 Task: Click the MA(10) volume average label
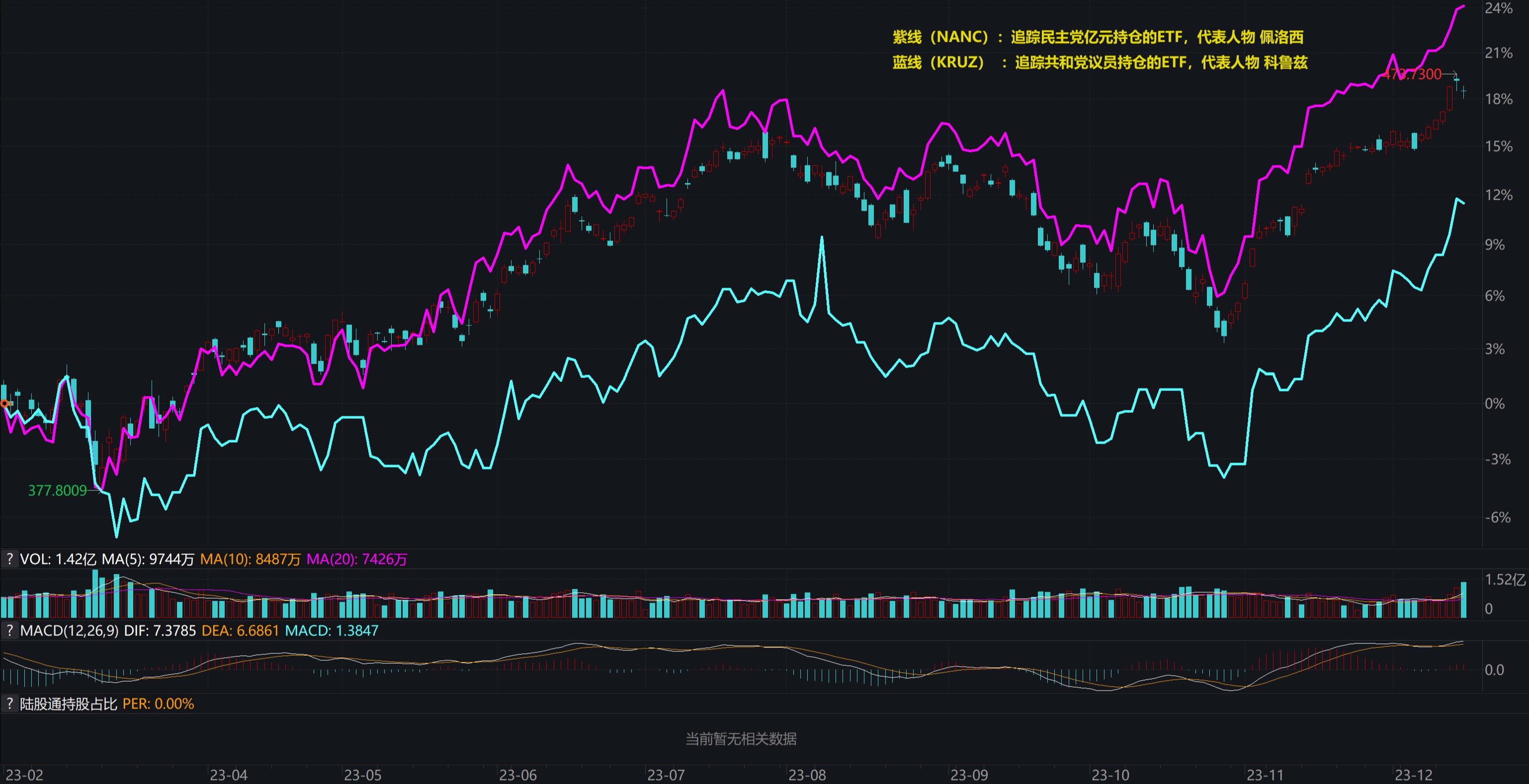coord(250,559)
